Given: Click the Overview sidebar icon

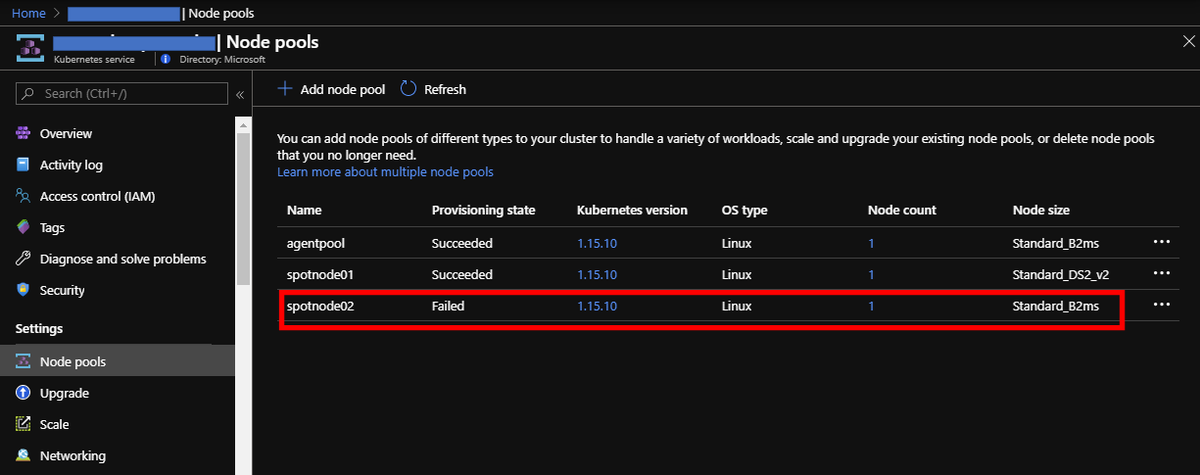Looking at the screenshot, I should [x=23, y=134].
